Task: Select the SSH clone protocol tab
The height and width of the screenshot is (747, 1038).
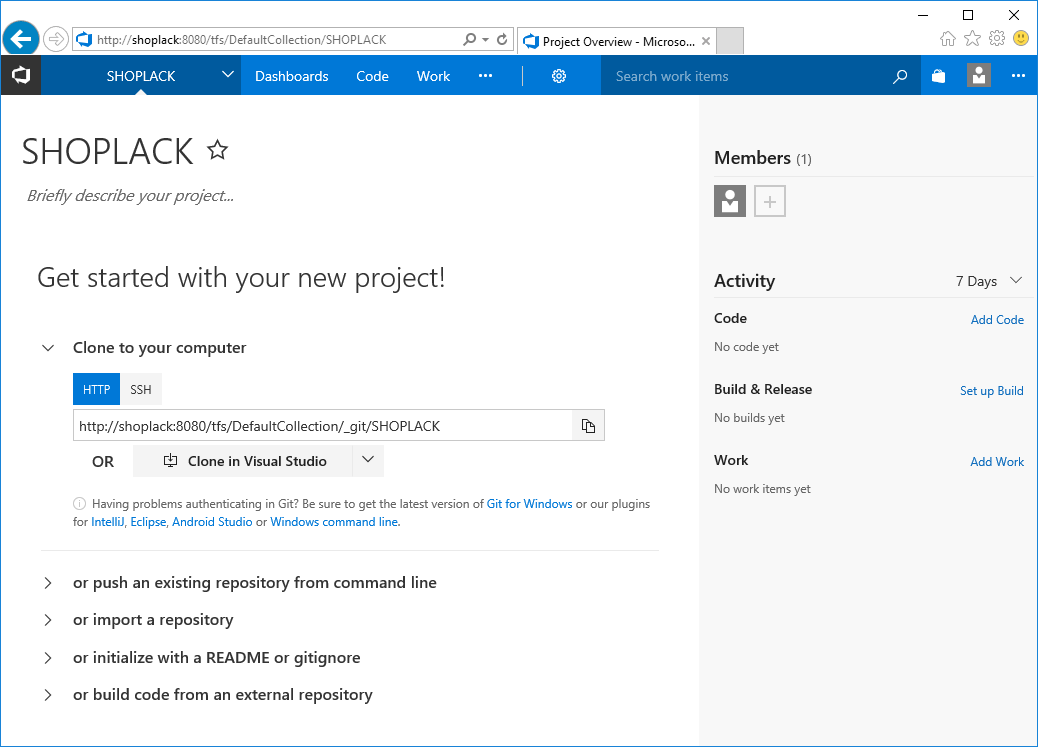Action: pos(141,389)
